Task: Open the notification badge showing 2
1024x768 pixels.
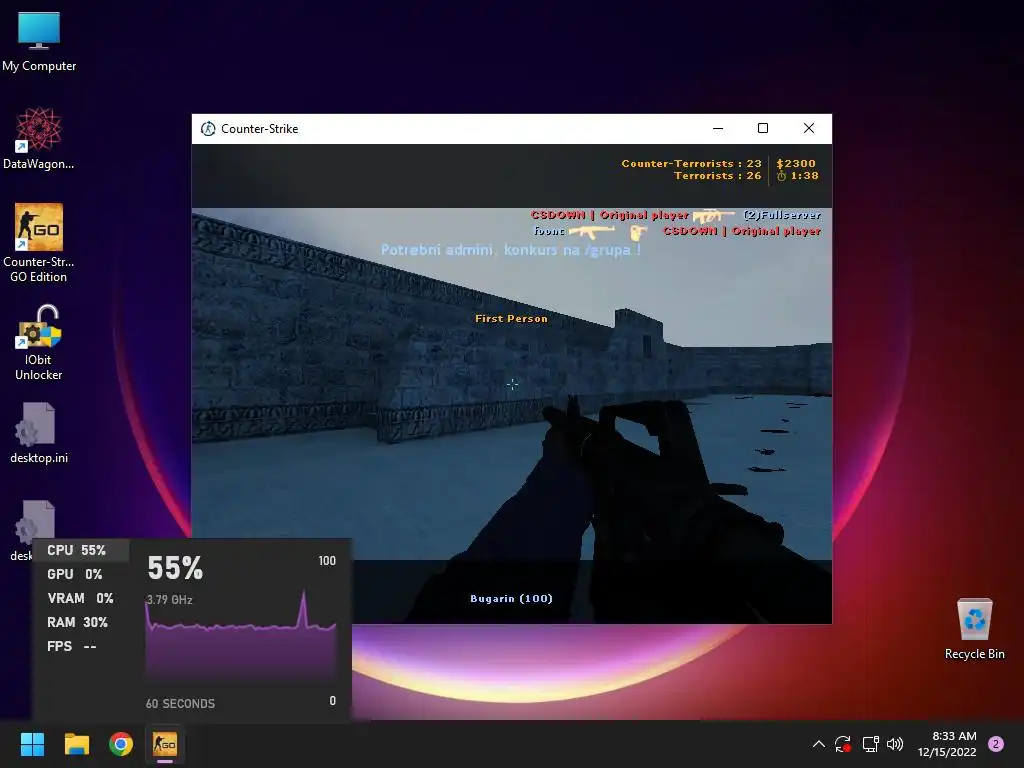Action: (996, 744)
